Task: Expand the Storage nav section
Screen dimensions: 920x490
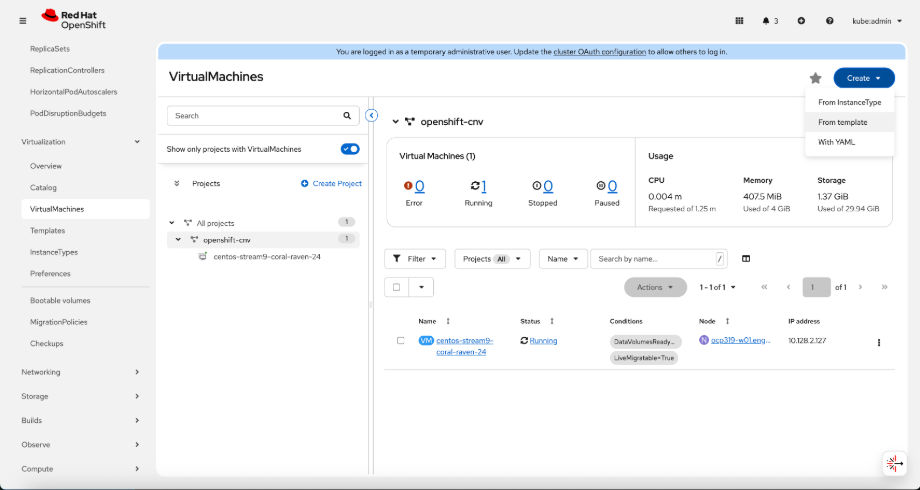Action: (80, 396)
